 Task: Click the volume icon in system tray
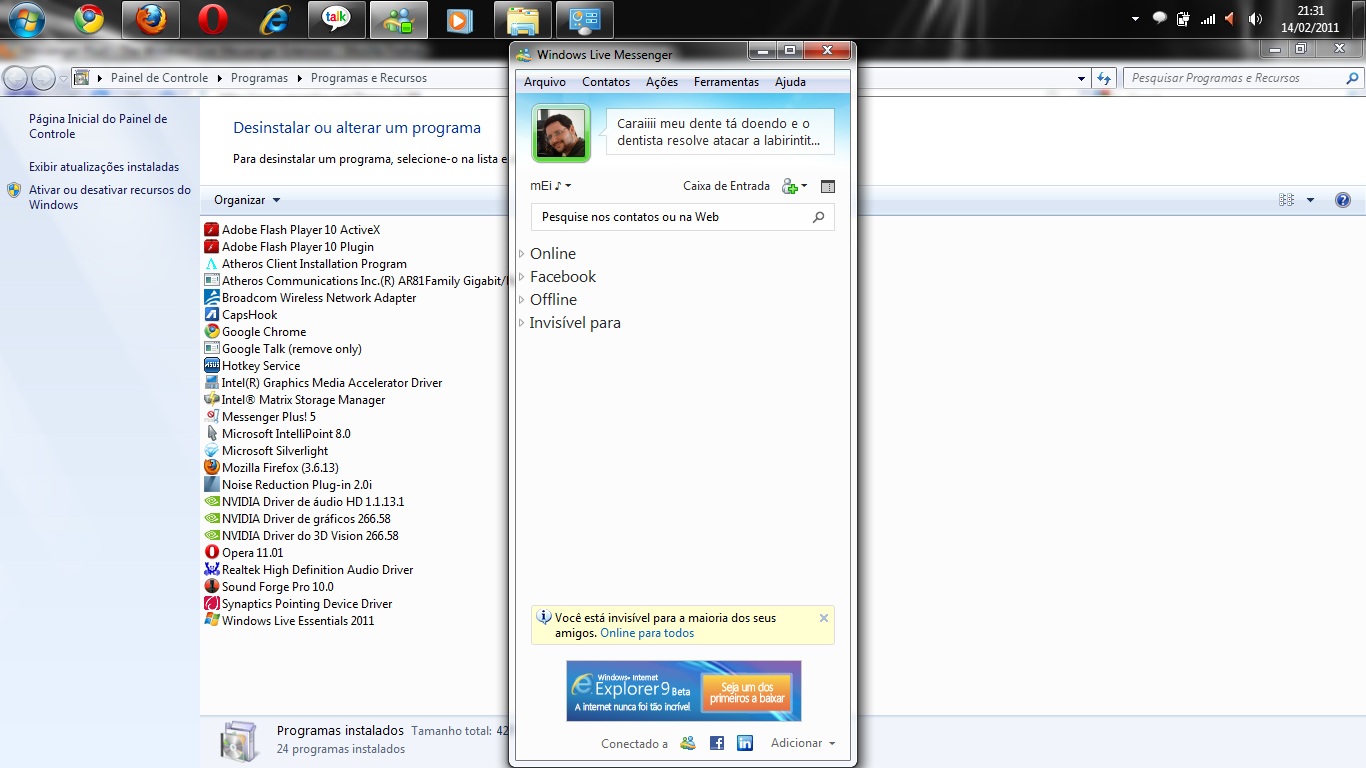(1255, 19)
